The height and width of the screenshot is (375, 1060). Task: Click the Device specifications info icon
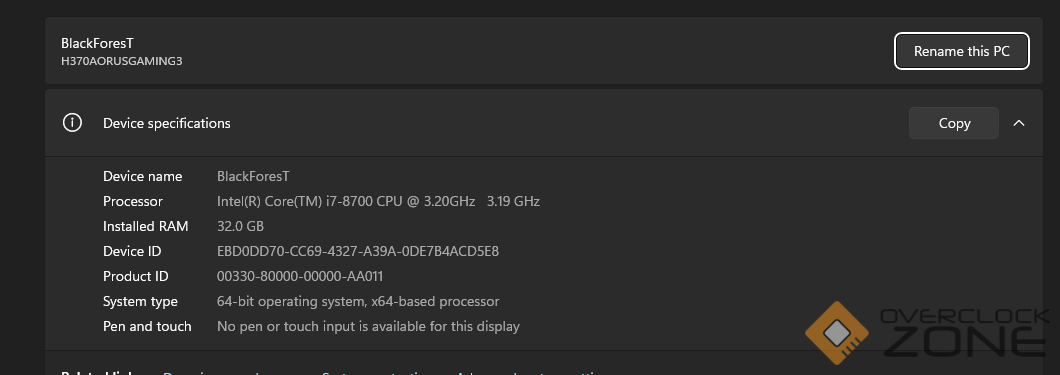tap(72, 123)
